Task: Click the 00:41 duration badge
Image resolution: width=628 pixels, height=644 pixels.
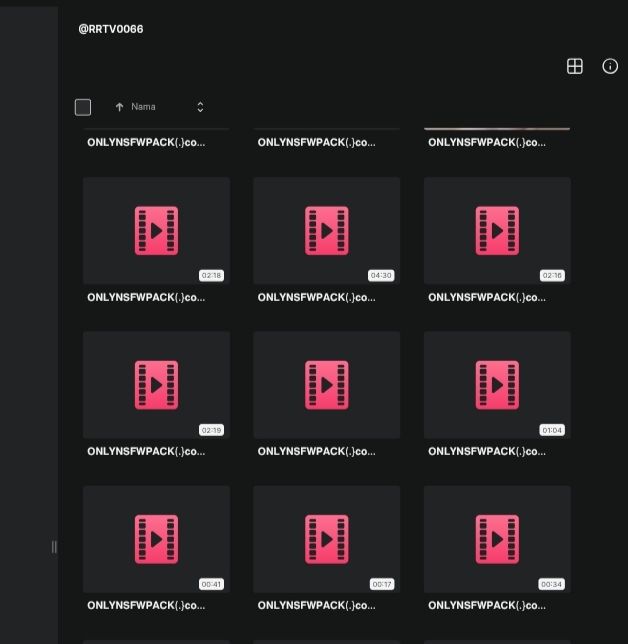Action: [x=212, y=584]
